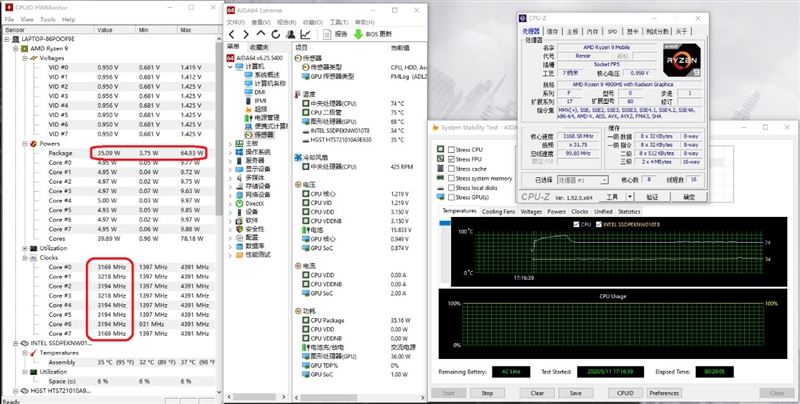Viewport: 800px width, 404px height.
Task: Open the CPU-Z 工具 dropdown arrow
Action: pyautogui.click(x=630, y=197)
